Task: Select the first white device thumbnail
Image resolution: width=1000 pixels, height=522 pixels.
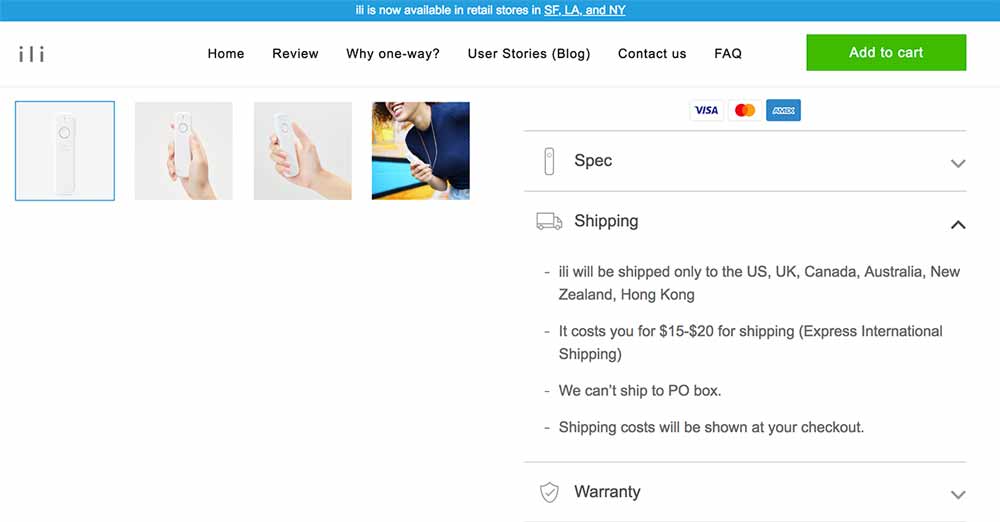Action: pyautogui.click(x=65, y=151)
